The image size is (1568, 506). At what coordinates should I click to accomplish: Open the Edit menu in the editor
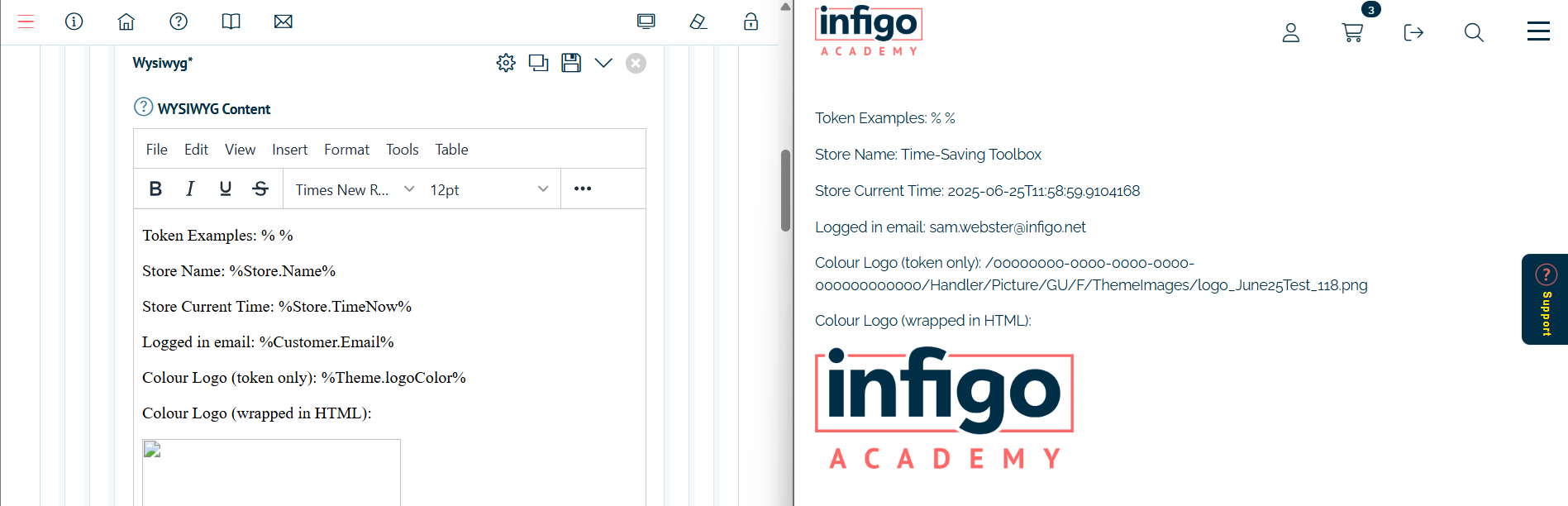point(196,150)
